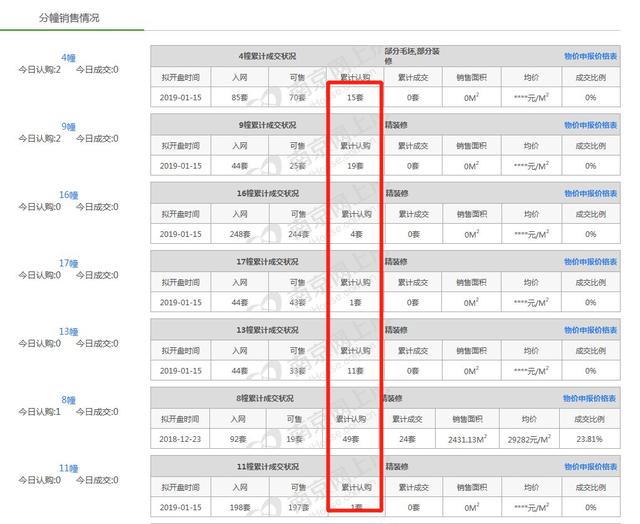Open 物价申报价格表 for 9幢
This screenshot has width=640, height=524.
(590, 125)
